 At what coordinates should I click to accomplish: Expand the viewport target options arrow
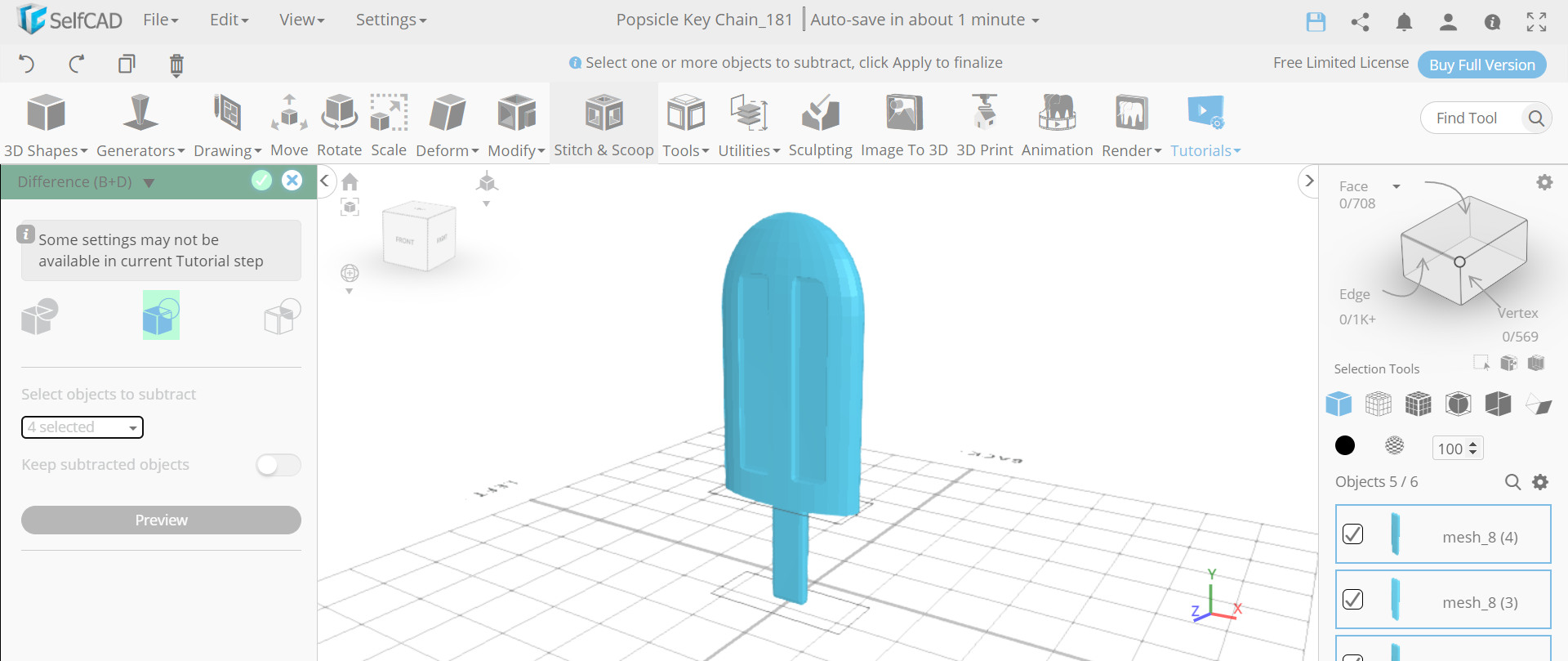click(x=350, y=291)
